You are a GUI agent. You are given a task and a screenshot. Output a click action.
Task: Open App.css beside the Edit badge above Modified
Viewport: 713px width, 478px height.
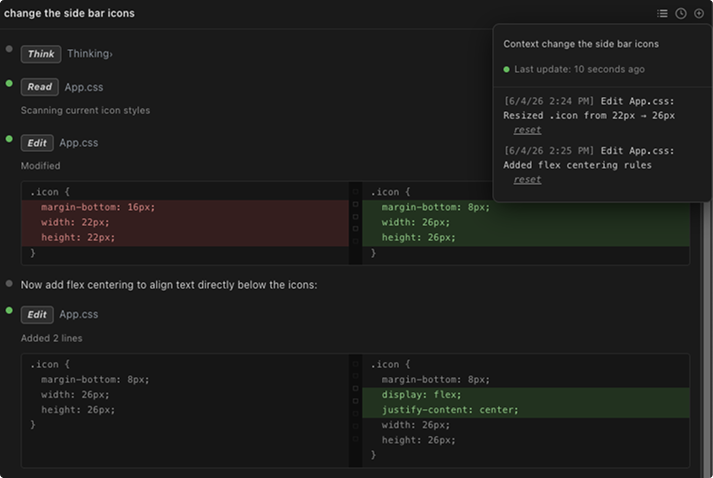79,143
